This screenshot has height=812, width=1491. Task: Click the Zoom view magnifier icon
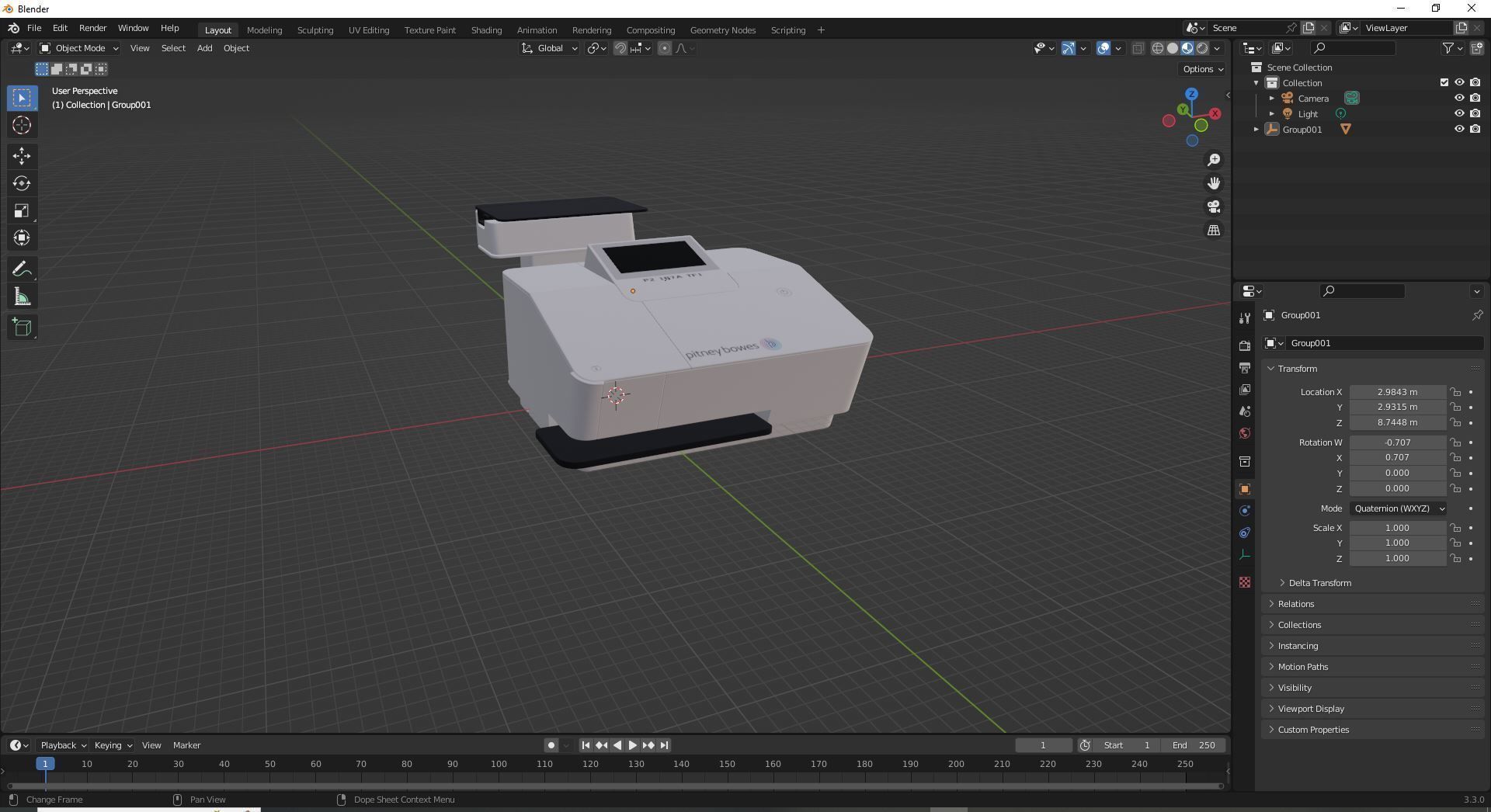coord(1213,160)
